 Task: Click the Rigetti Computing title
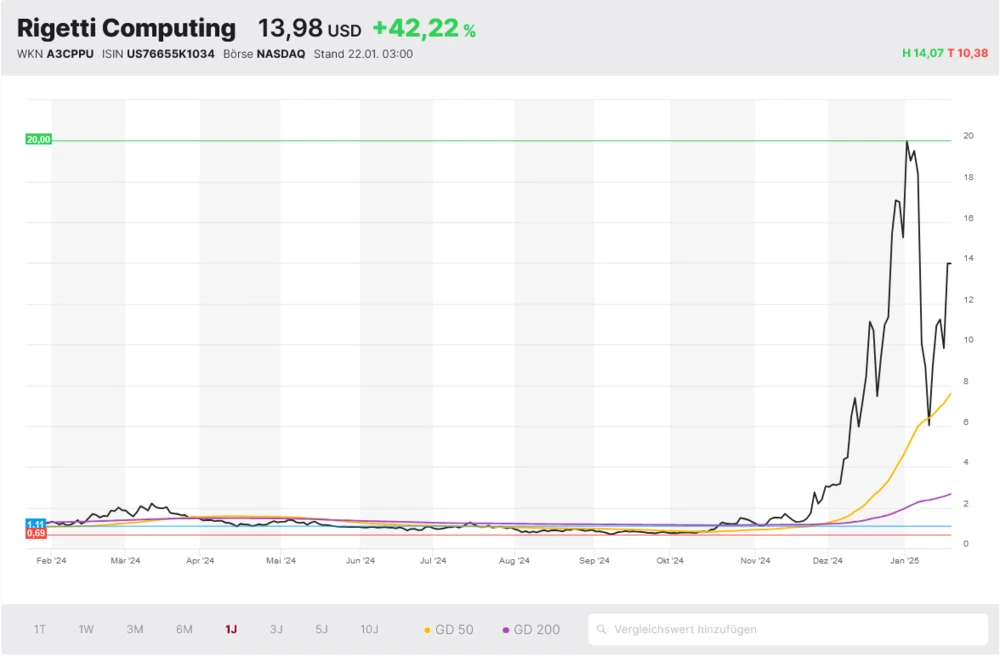(126, 29)
